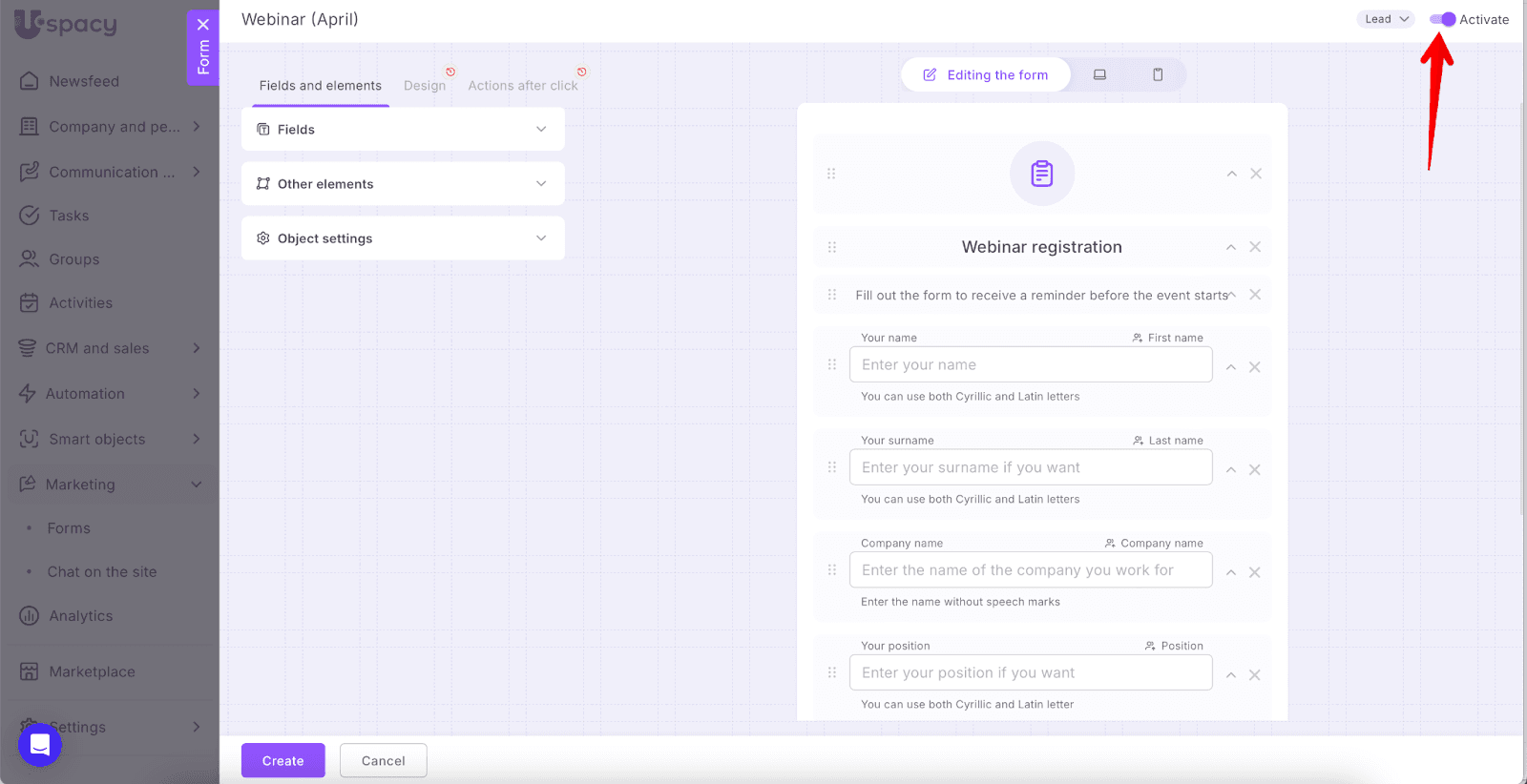Go to Uspacy home via logo
Image resolution: width=1527 pixels, height=784 pixels.
[65, 24]
